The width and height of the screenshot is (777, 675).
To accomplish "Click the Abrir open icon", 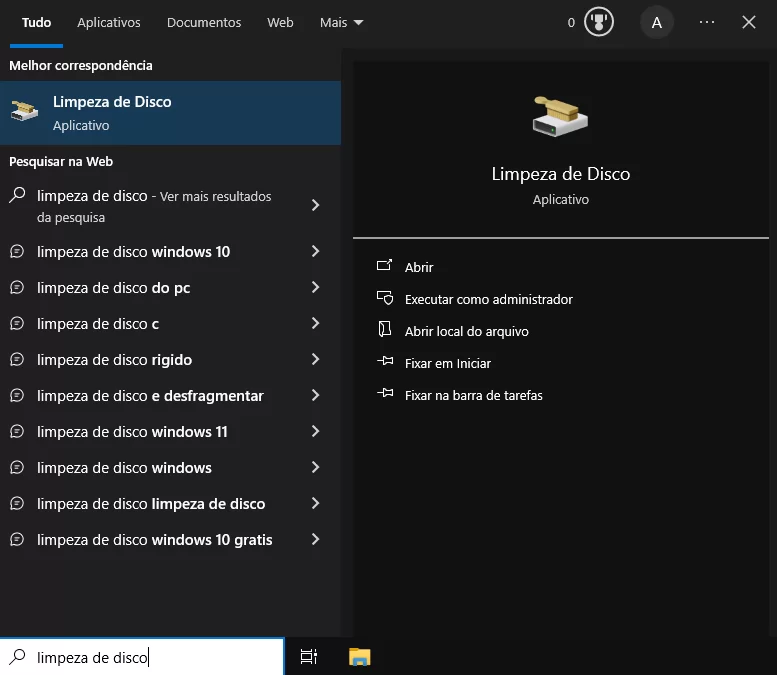I will 384,266.
